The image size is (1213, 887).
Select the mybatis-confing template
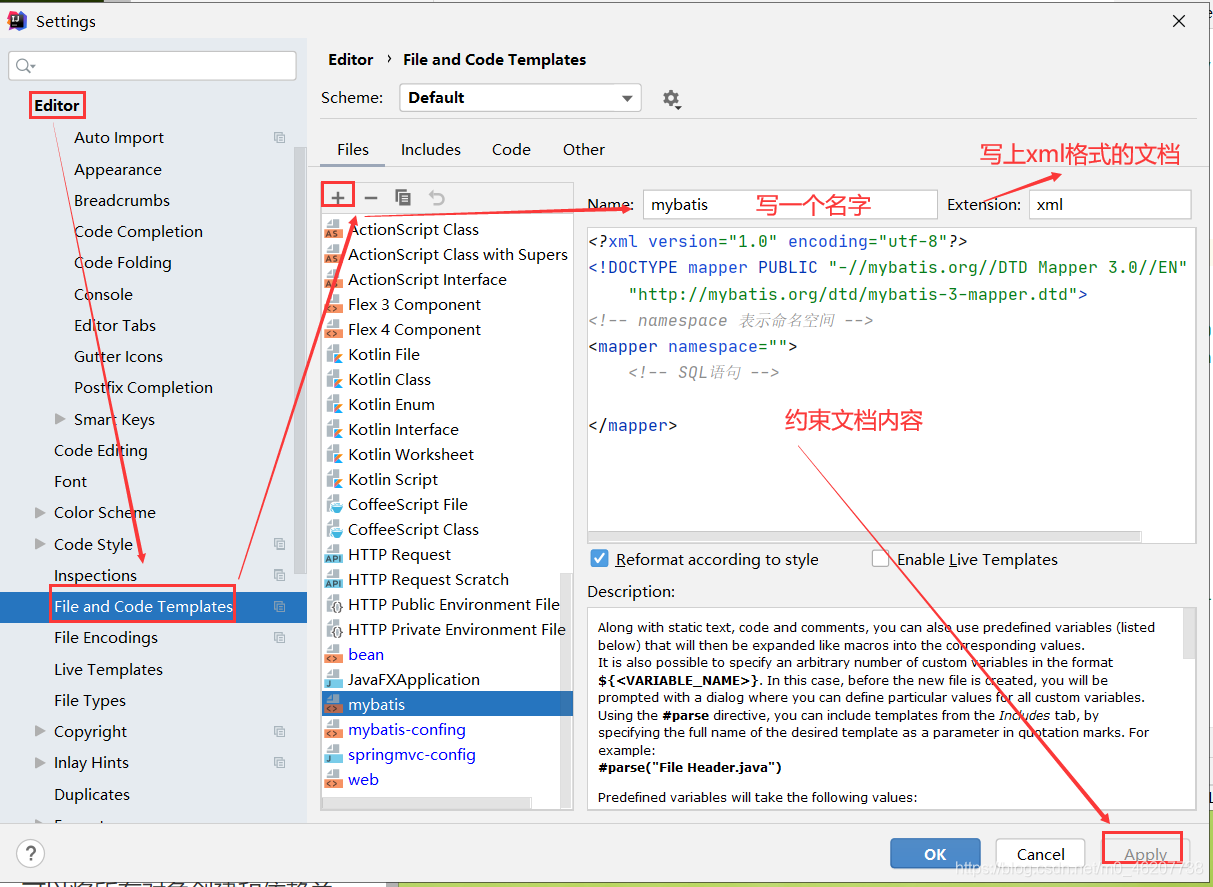pos(407,729)
